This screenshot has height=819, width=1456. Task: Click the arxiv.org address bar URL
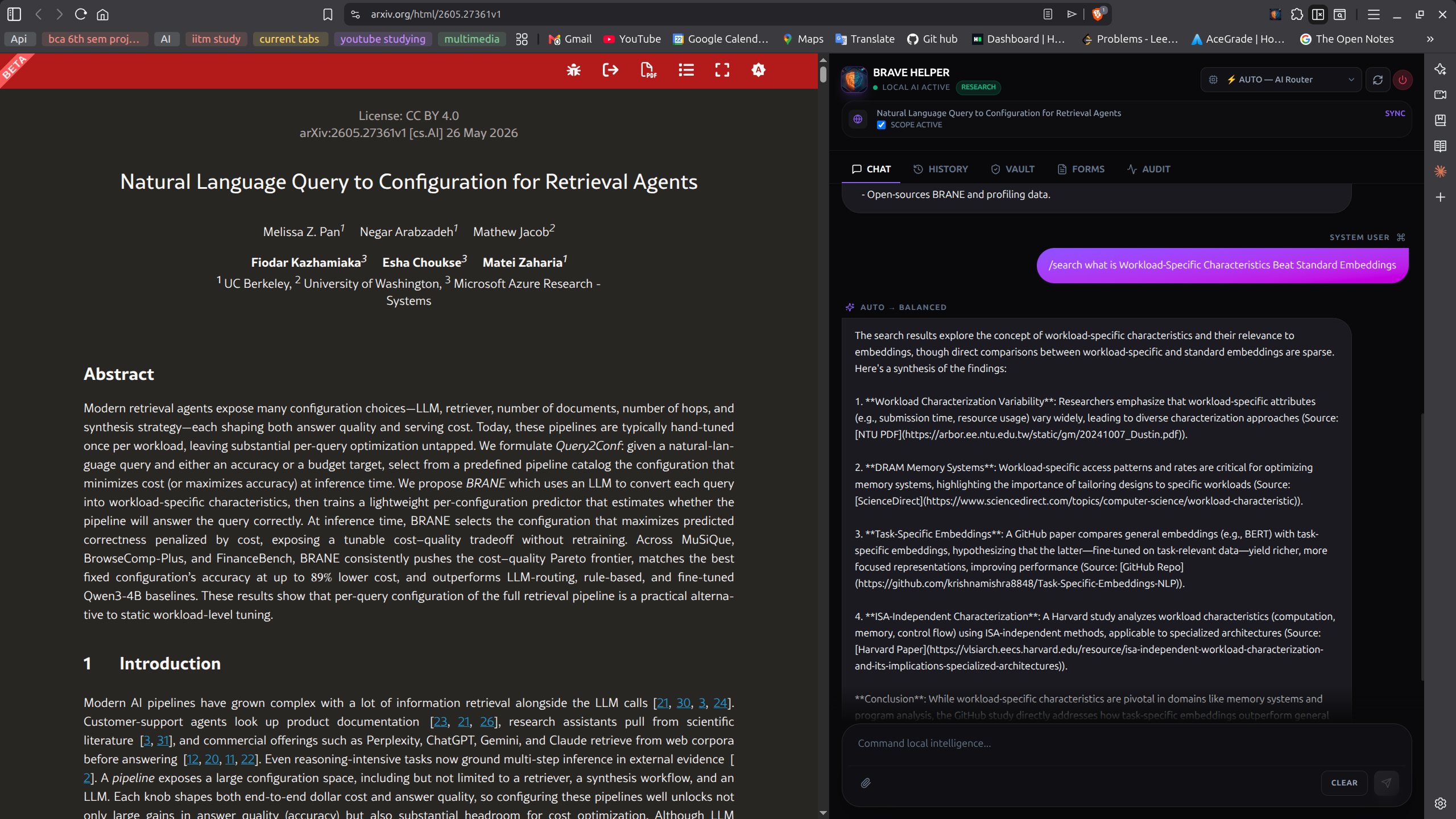[x=436, y=14]
